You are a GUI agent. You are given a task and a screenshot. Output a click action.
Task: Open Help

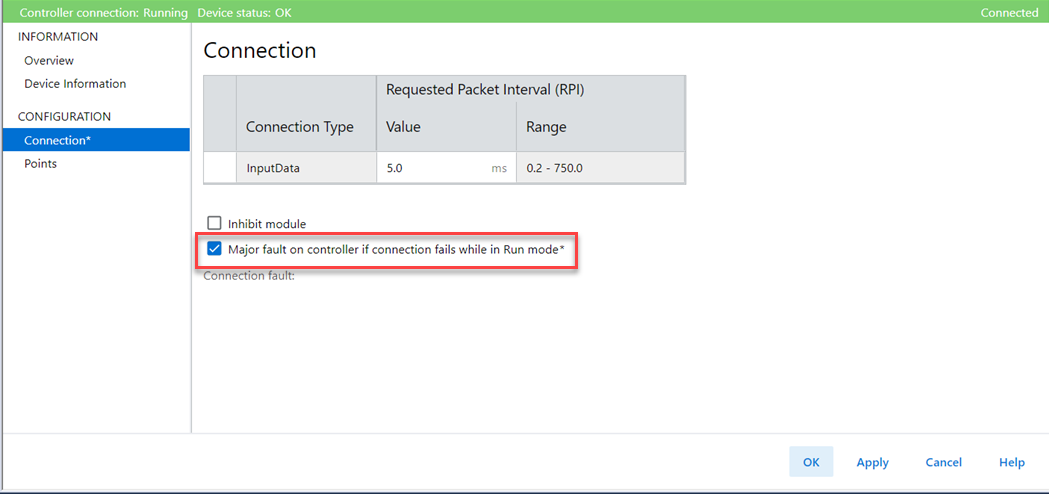(1011, 462)
